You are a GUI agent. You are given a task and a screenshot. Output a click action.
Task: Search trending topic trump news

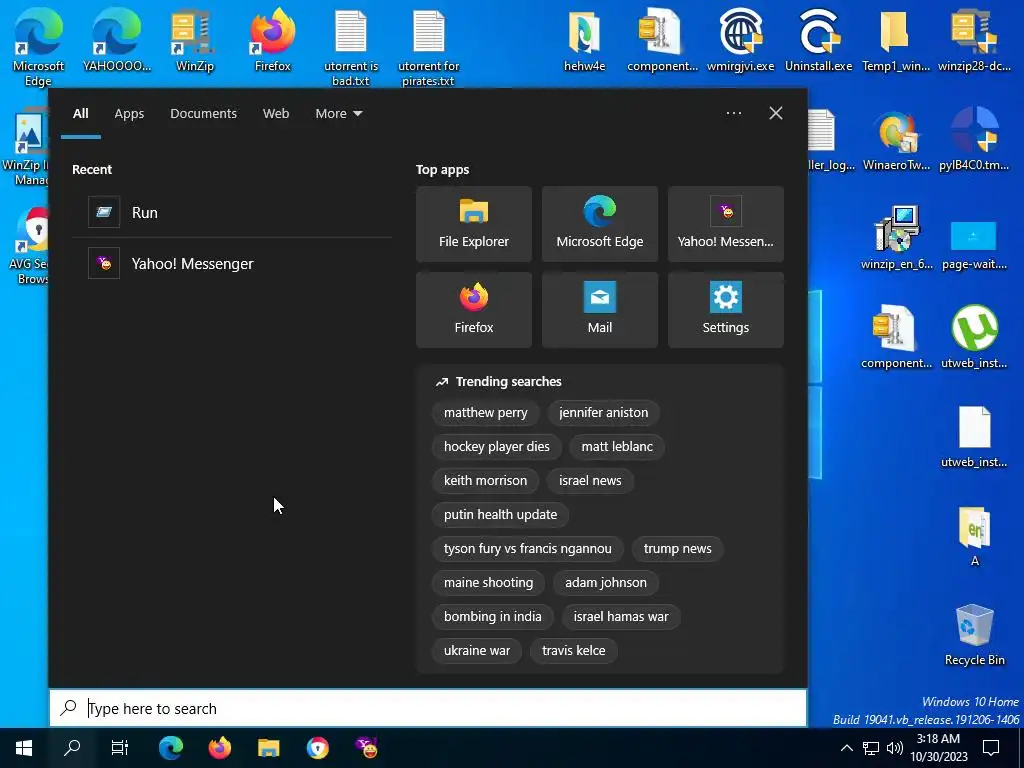(x=677, y=549)
